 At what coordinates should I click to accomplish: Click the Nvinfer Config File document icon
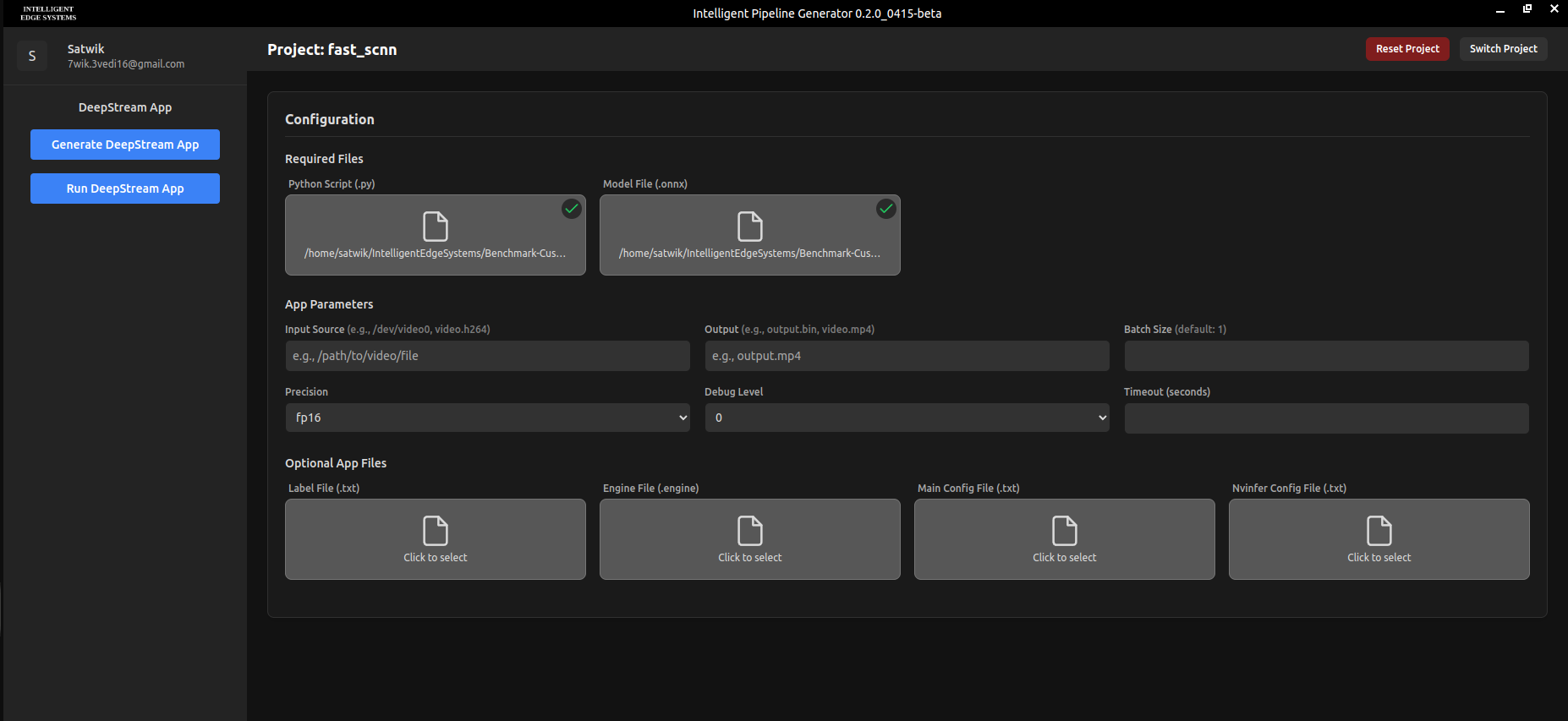coord(1379,531)
